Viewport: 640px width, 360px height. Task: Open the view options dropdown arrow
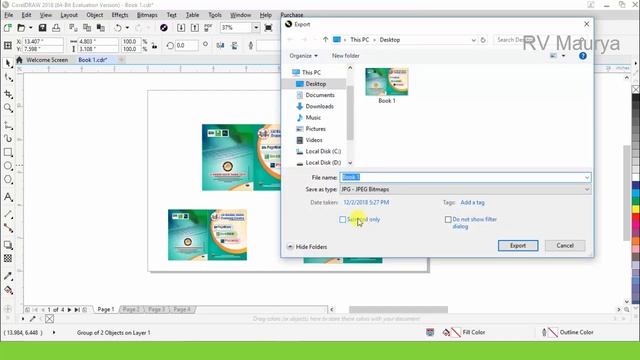(563, 56)
